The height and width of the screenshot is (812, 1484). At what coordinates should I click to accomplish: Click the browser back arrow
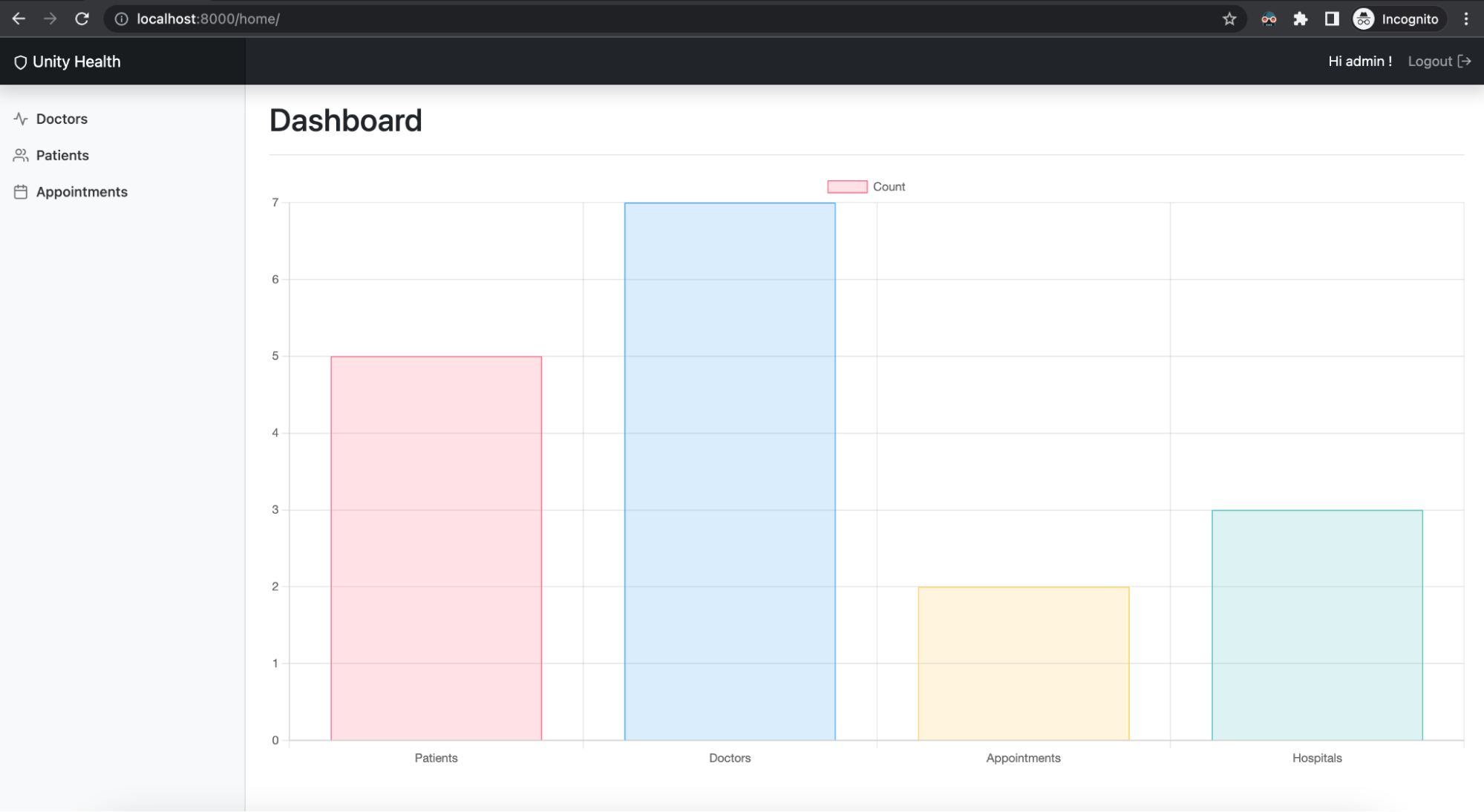(x=19, y=19)
